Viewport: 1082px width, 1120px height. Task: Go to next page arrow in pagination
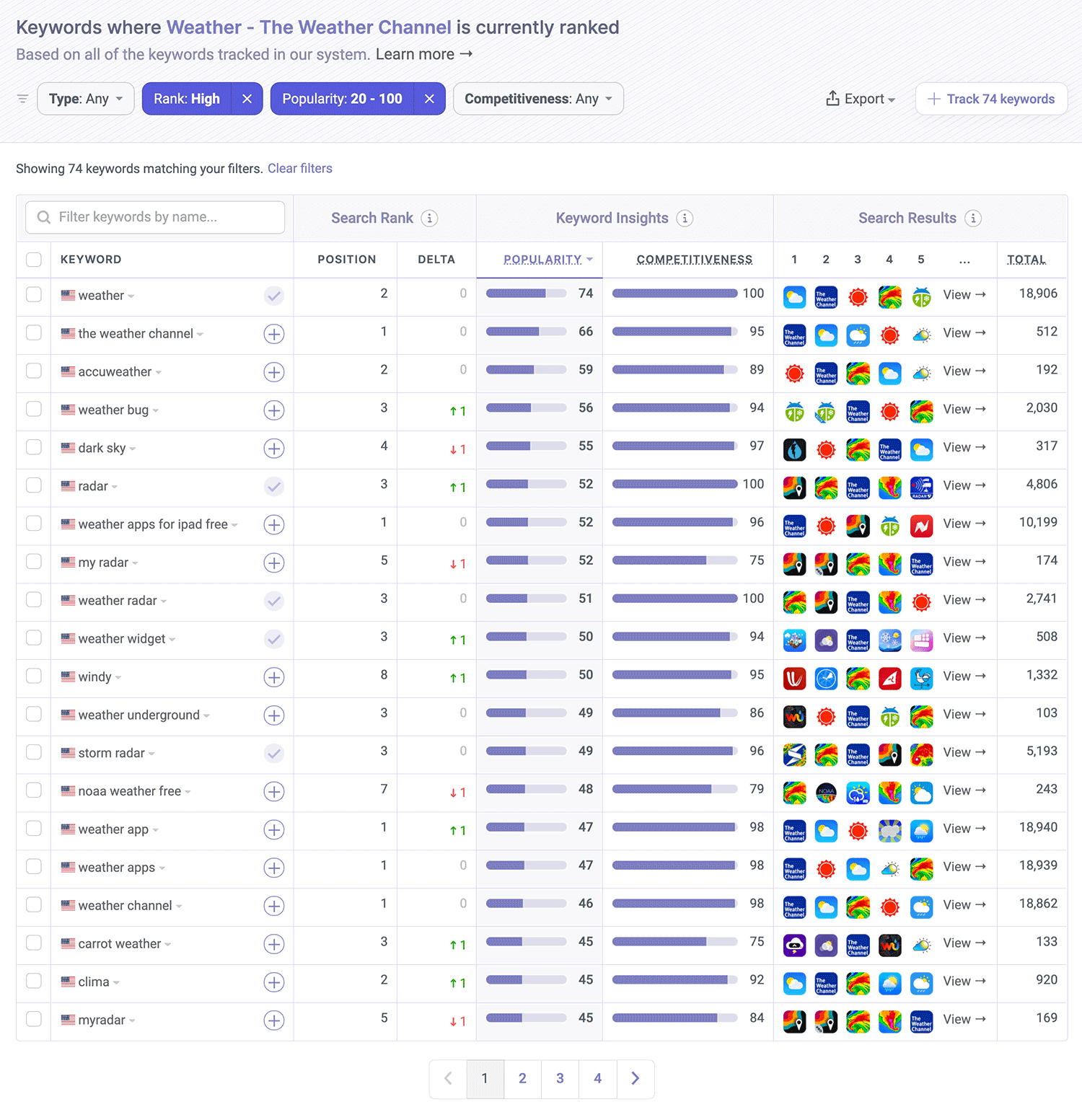tap(635, 1079)
